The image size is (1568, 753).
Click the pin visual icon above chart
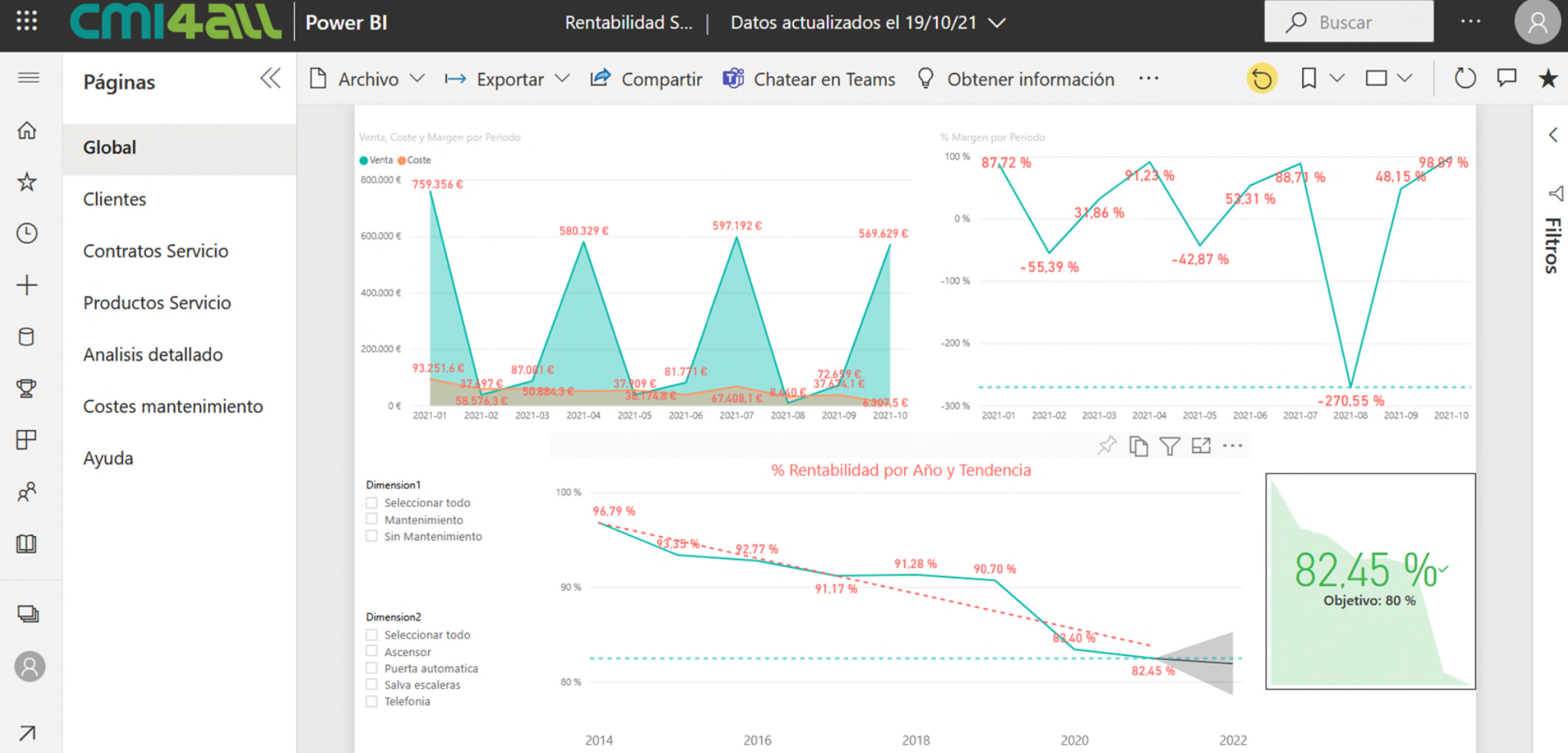[x=1106, y=446]
